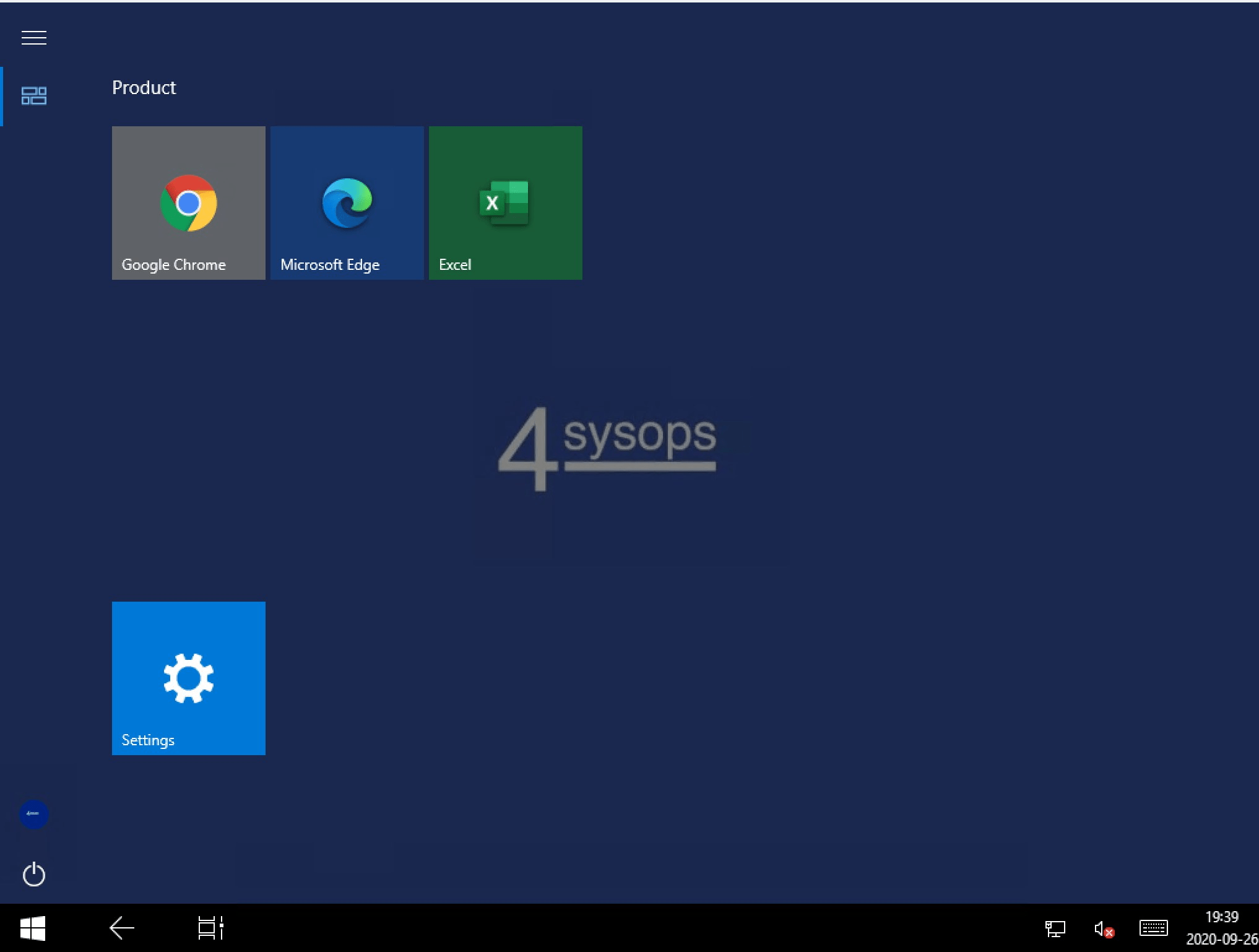Click the Google Chrome tile thumbnail

[188, 202]
